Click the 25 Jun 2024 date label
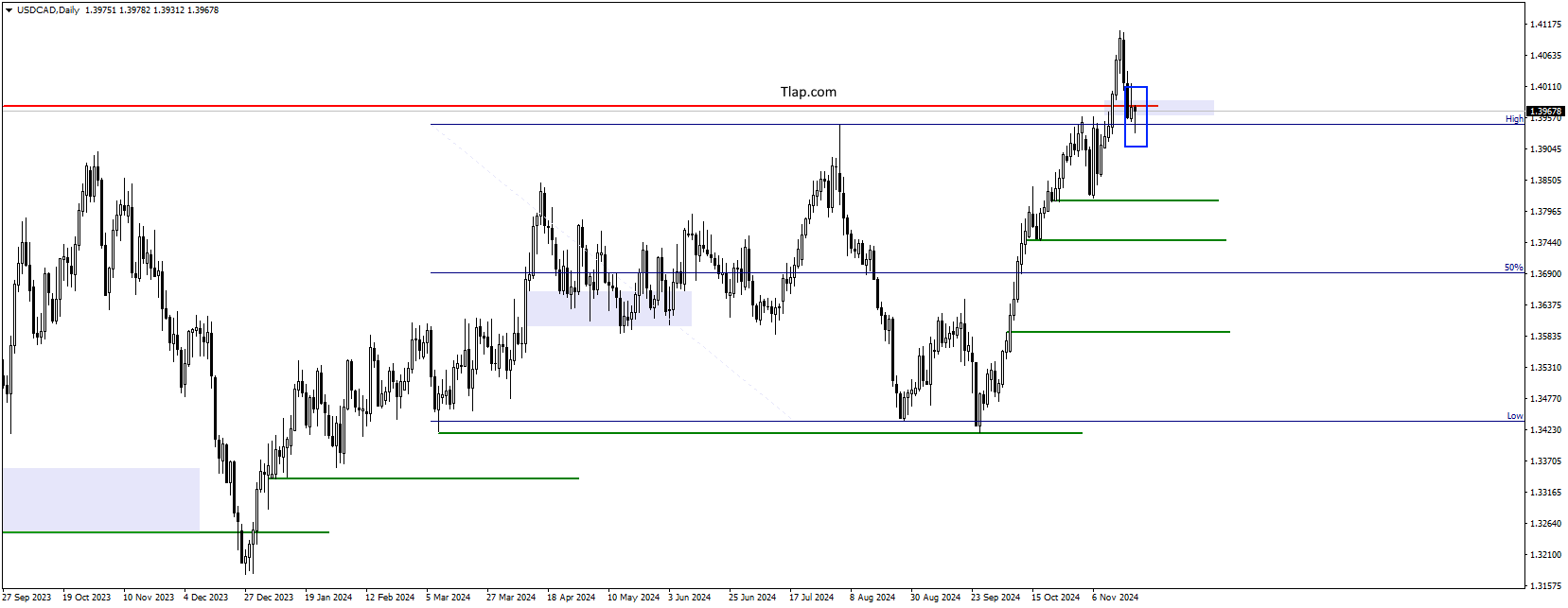Image resolution: width=1568 pixels, height=608 pixels. 752,598
